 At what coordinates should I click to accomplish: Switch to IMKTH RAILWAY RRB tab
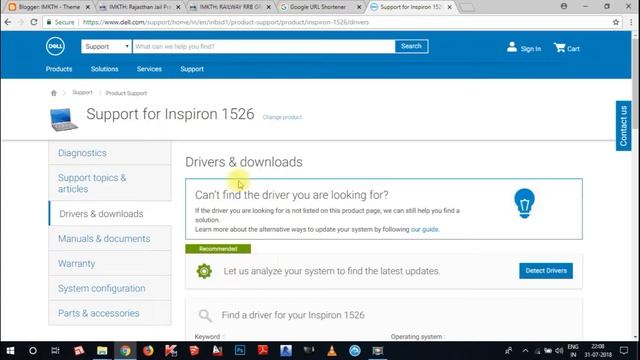click(x=229, y=7)
